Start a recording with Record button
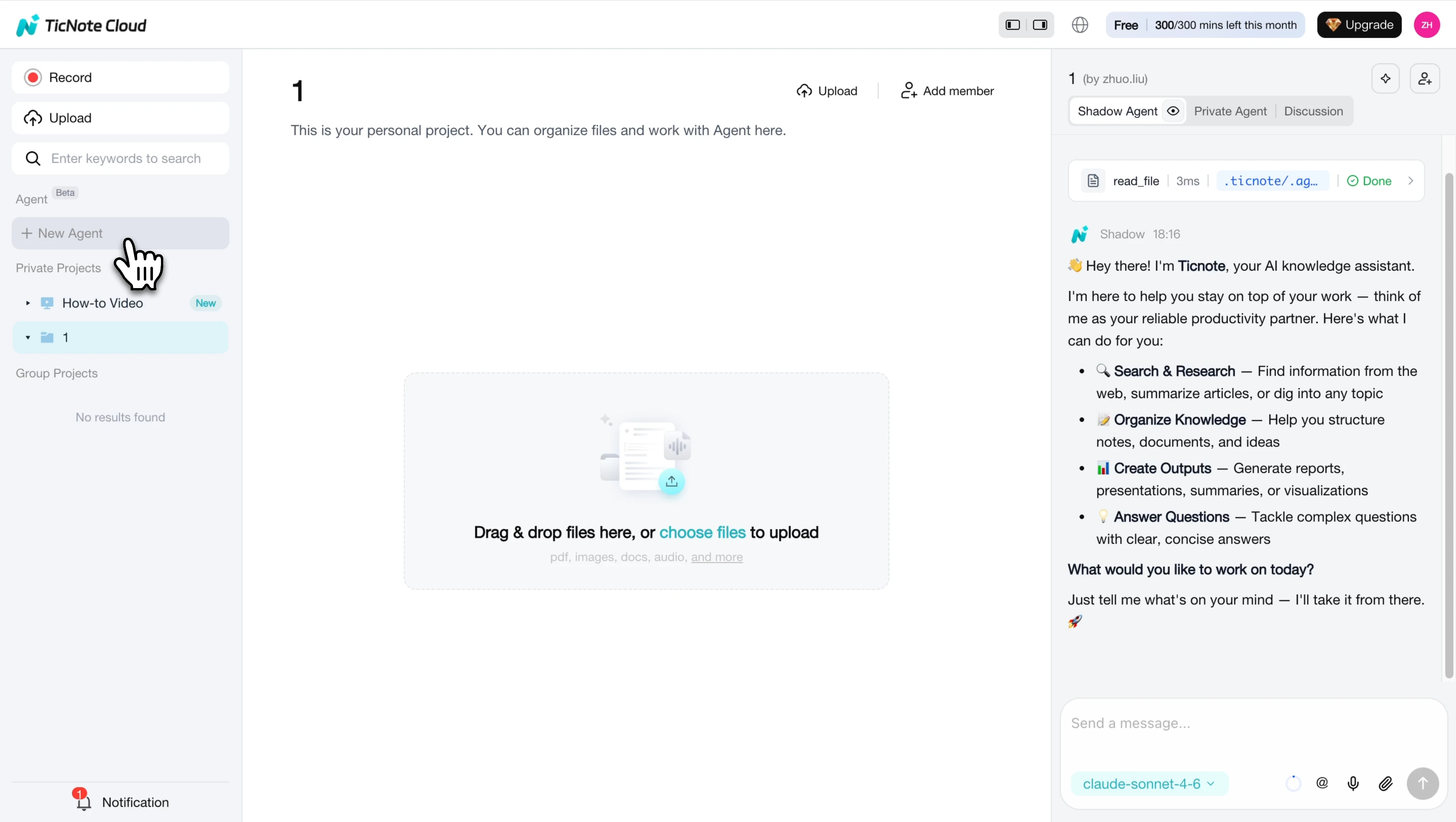 point(120,78)
